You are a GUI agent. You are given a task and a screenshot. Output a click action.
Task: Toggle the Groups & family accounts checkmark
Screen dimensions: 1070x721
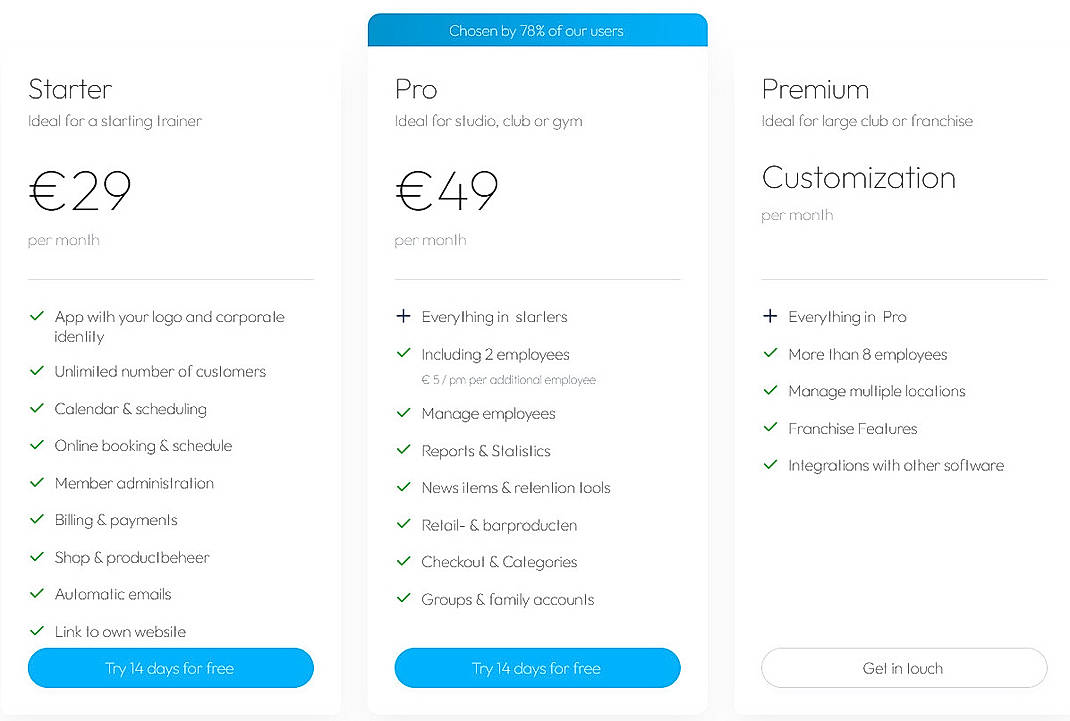point(404,599)
